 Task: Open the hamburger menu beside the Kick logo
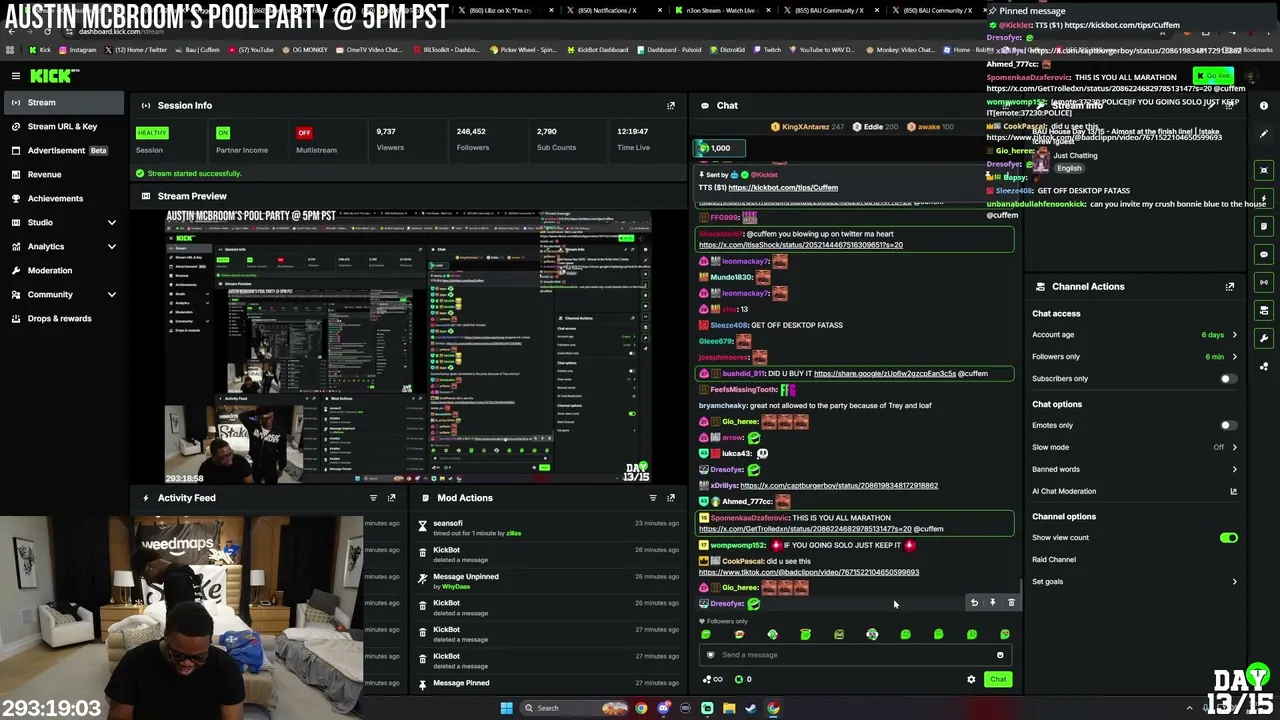[x=16, y=76]
